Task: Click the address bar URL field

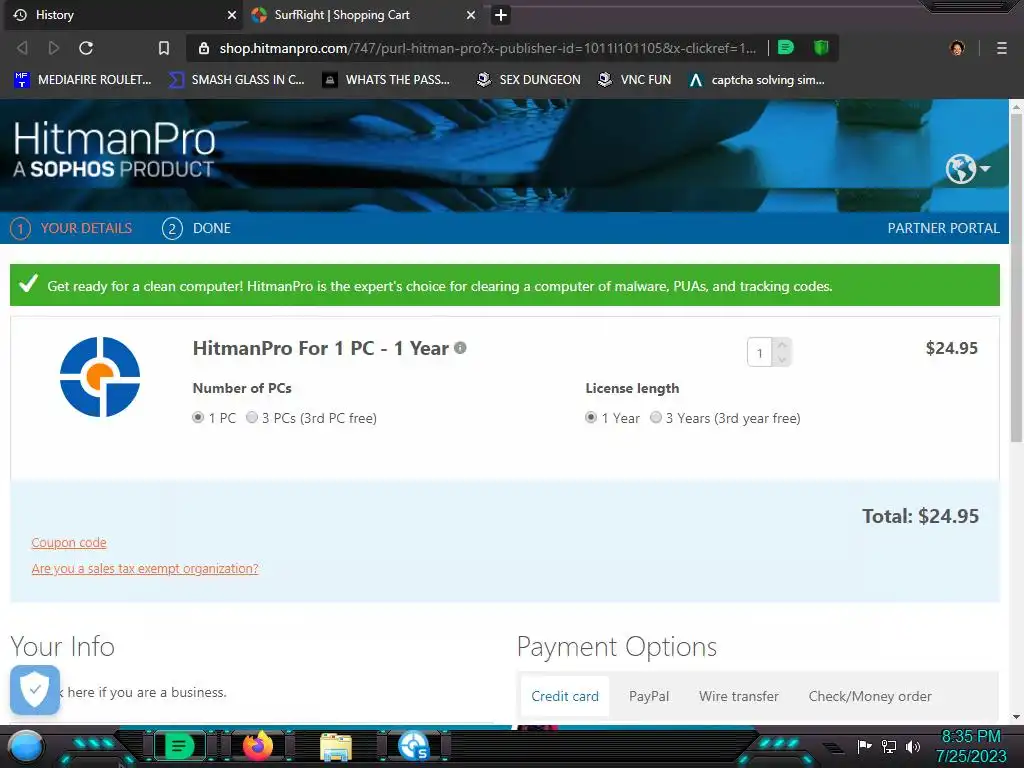Action: click(487, 48)
